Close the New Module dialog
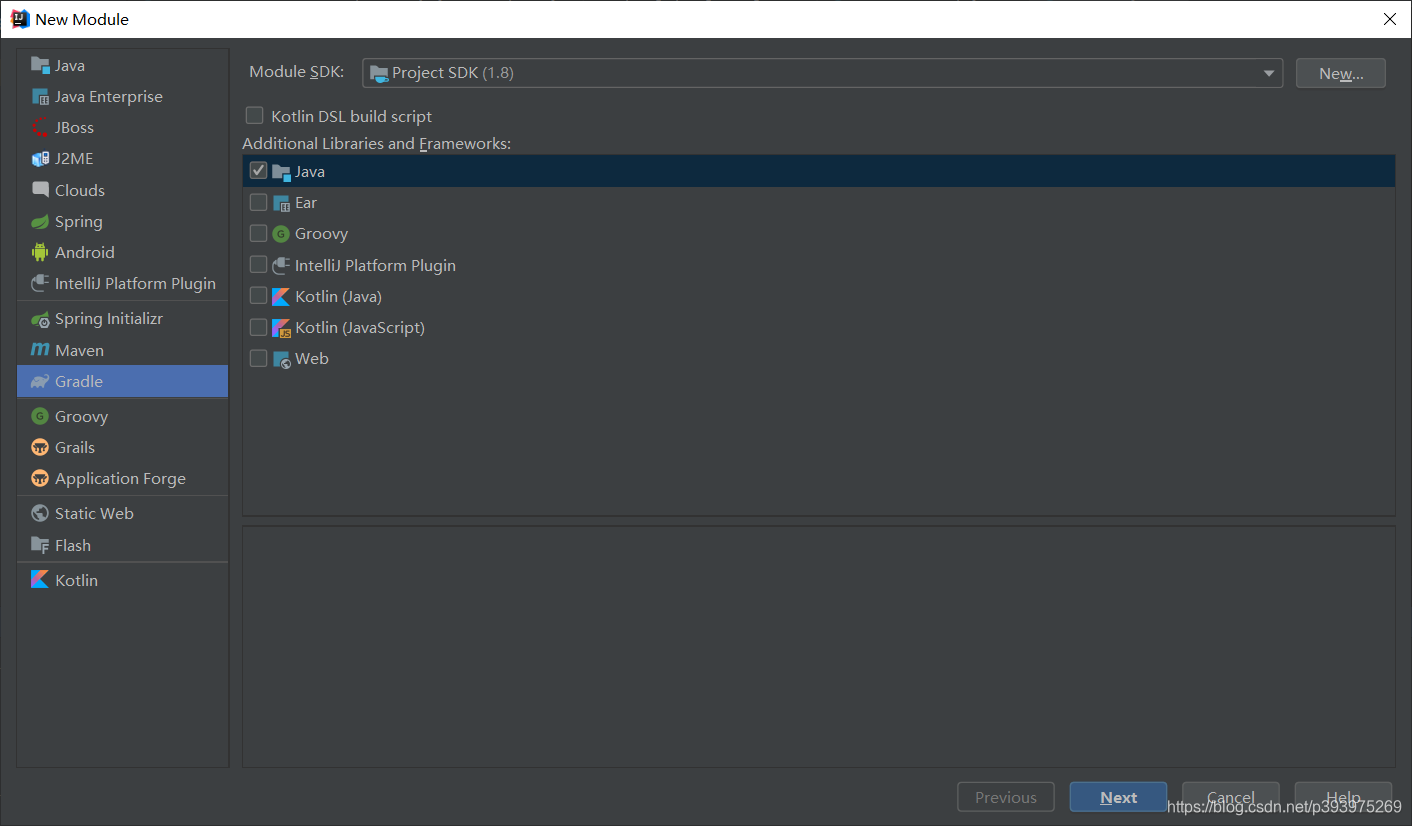Viewport: 1412px width, 826px height. (1389, 19)
